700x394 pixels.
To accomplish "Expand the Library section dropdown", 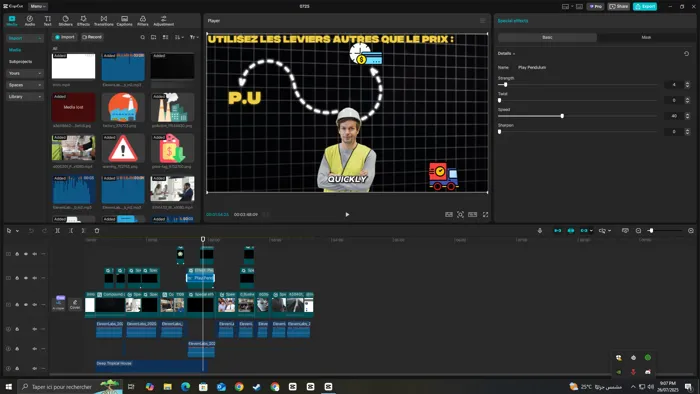I will (25, 96).
